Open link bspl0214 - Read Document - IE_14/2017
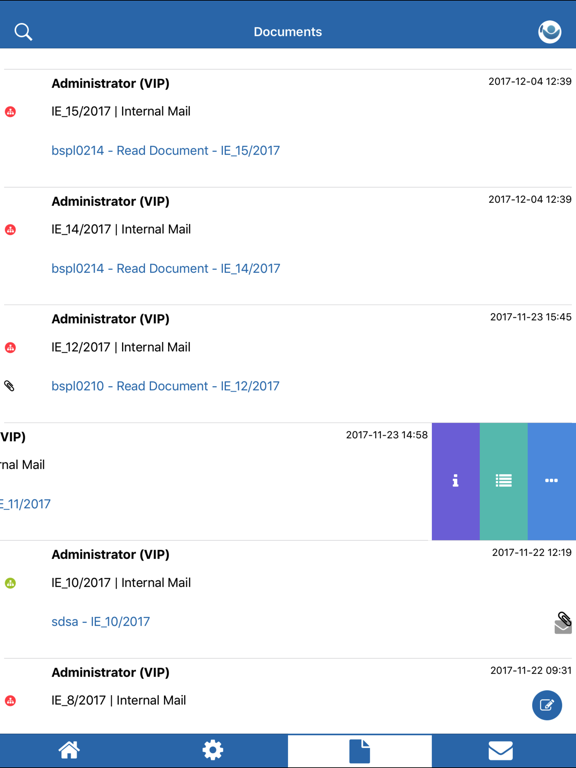 click(x=166, y=268)
